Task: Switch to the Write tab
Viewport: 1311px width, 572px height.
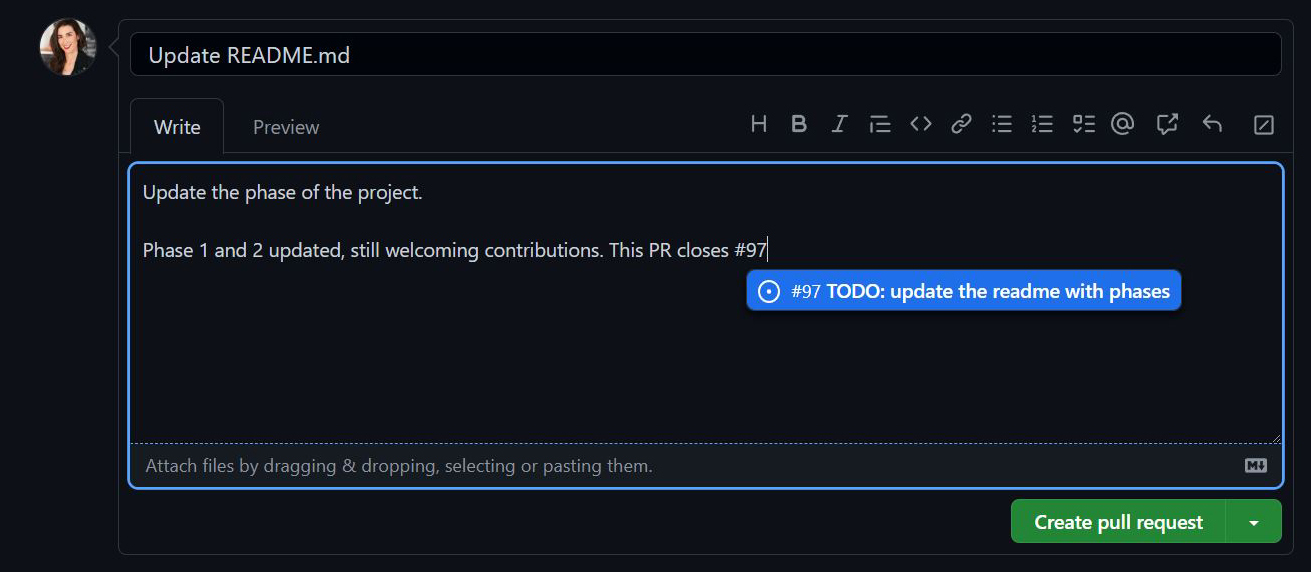Action: pos(177,127)
